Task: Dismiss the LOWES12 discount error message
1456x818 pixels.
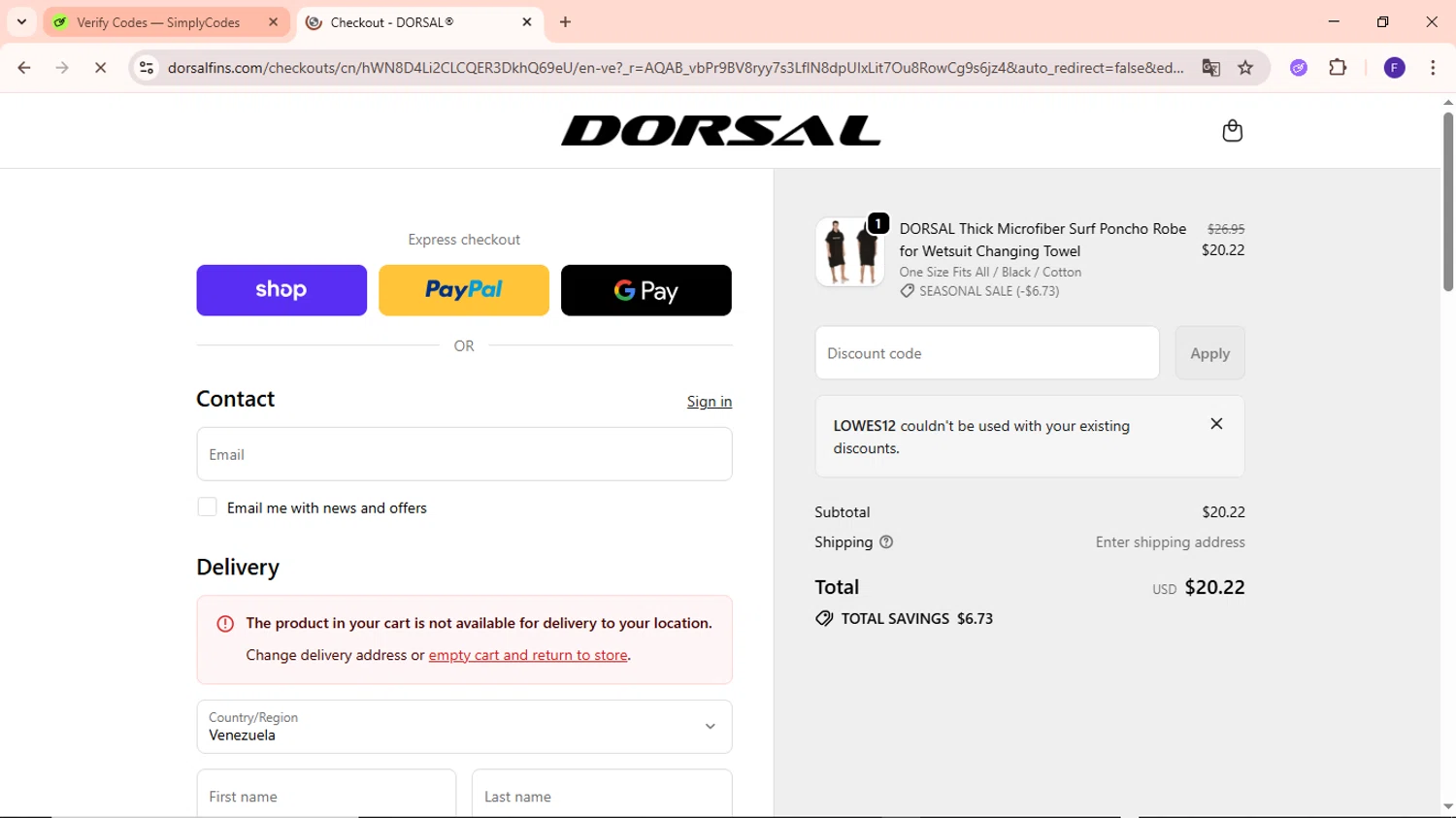Action: [1216, 424]
